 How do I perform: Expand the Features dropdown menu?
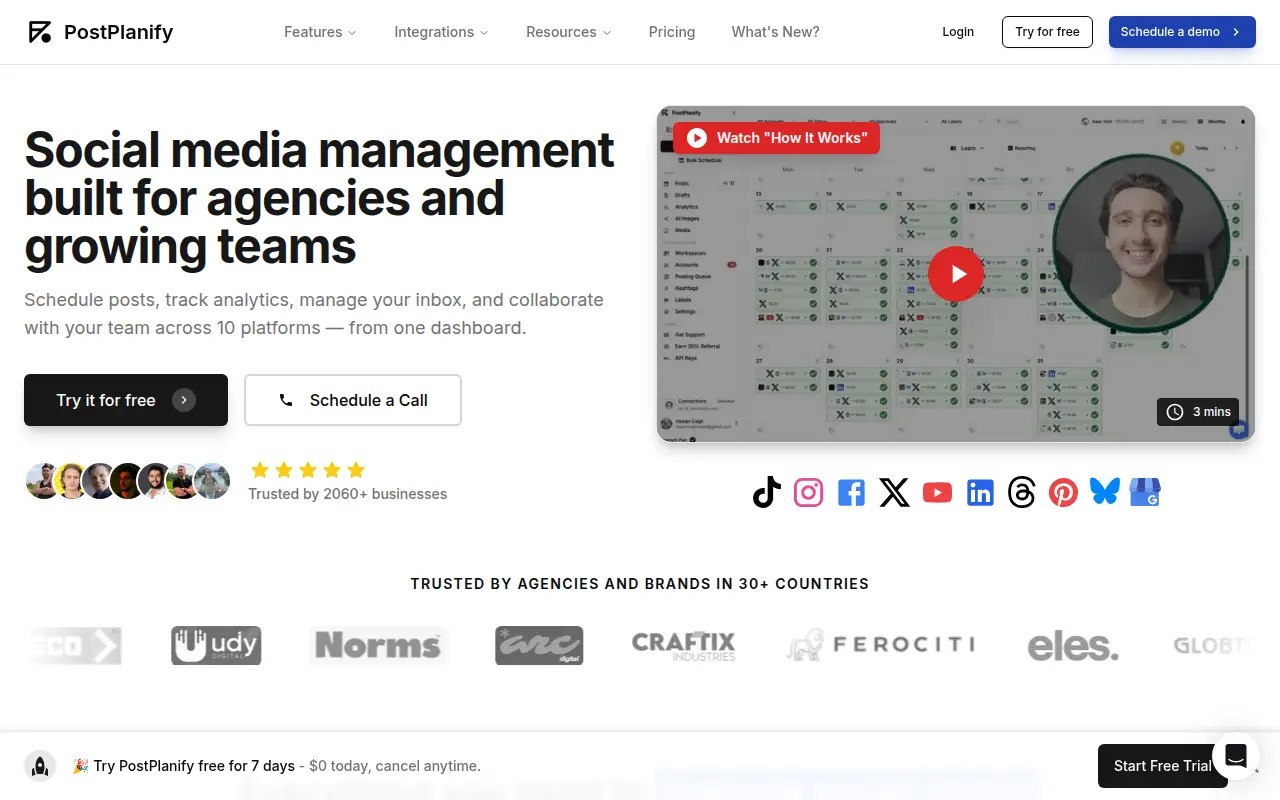tap(320, 32)
